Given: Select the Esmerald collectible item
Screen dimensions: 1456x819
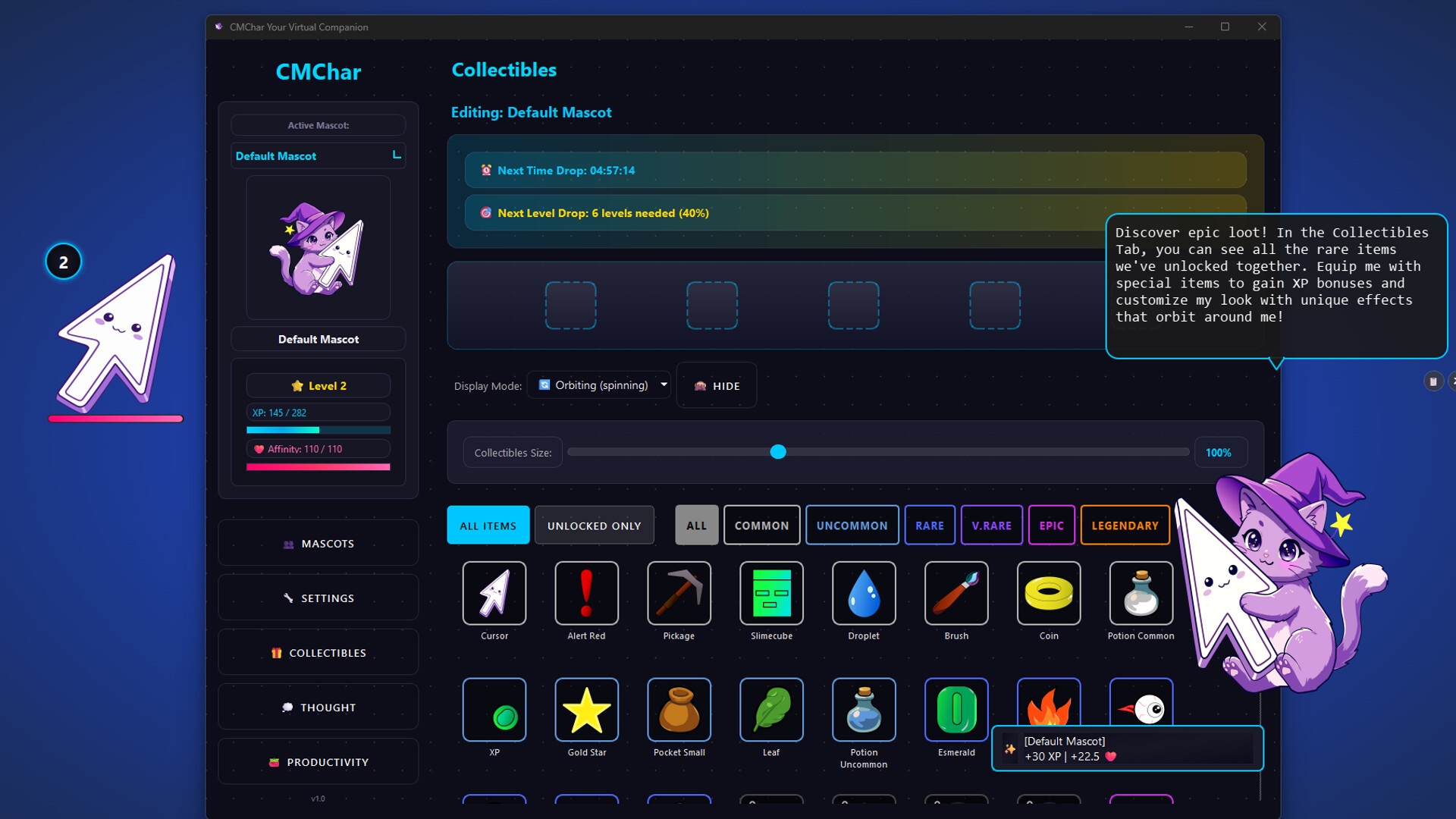Looking at the screenshot, I should [955, 711].
